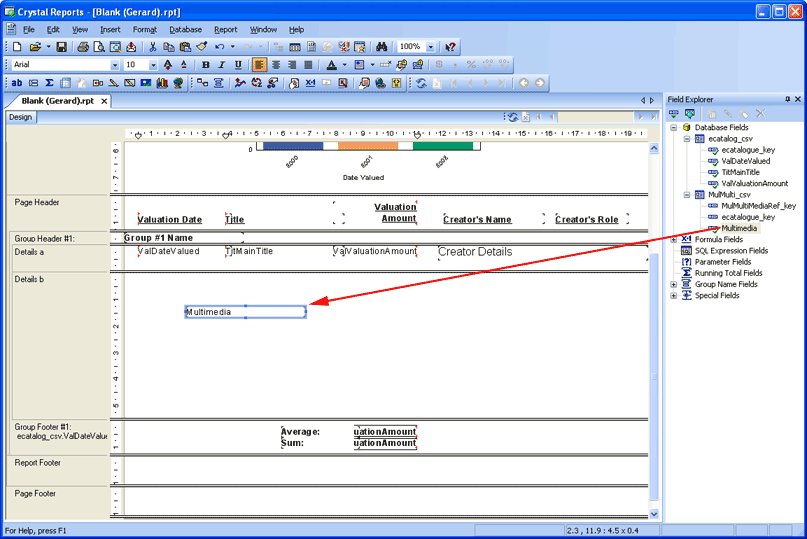Screen dimensions: 807x539
Task: Toggle Underline formatting
Action: (238, 65)
